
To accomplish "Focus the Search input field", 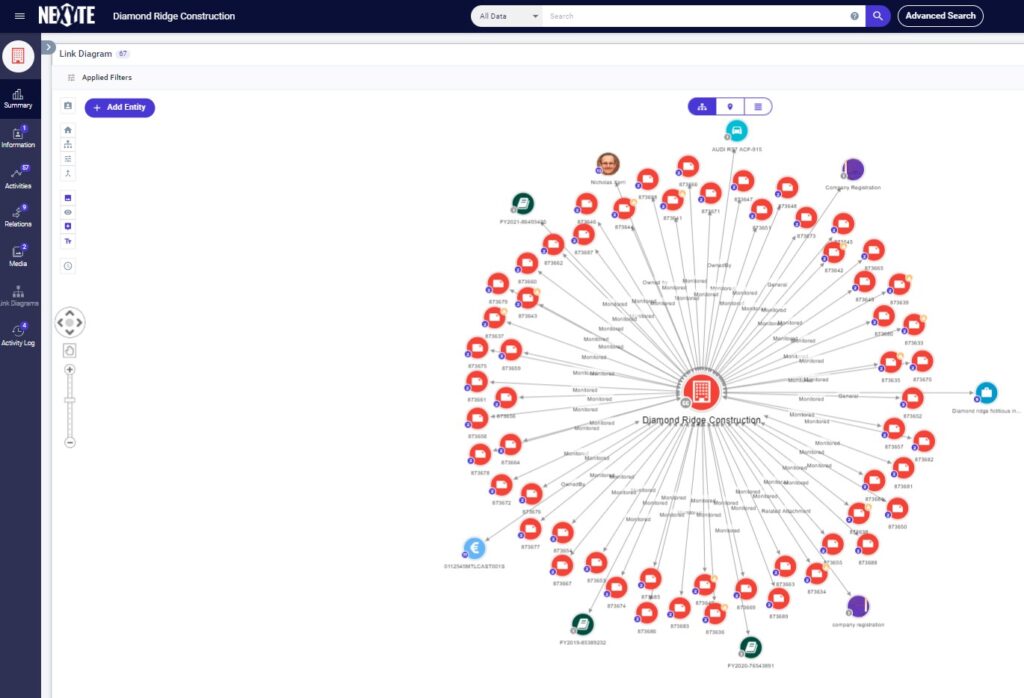I will click(x=696, y=16).
